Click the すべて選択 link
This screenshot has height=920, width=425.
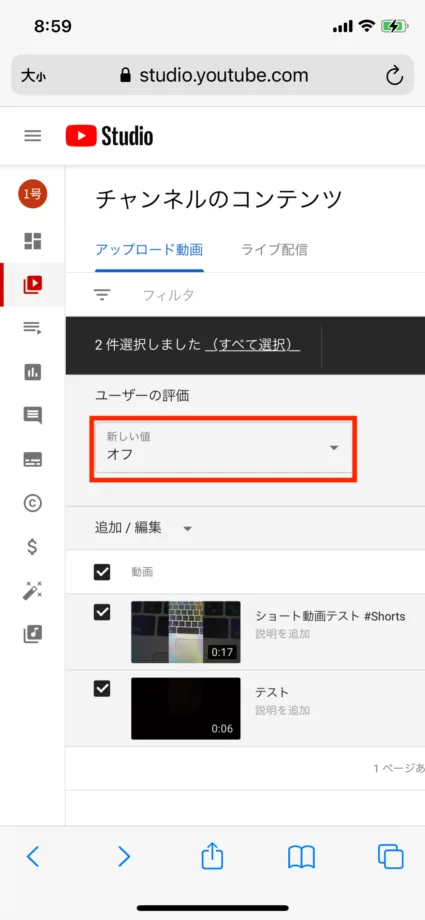pyautogui.click(x=253, y=345)
